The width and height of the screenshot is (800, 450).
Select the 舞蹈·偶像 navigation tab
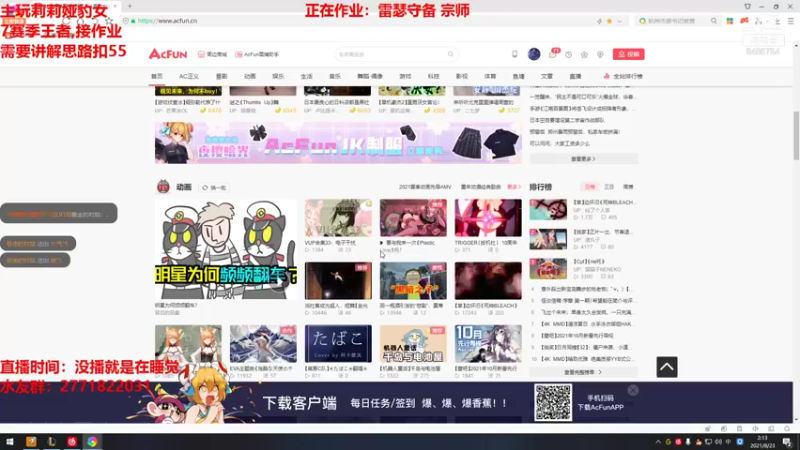(370, 76)
